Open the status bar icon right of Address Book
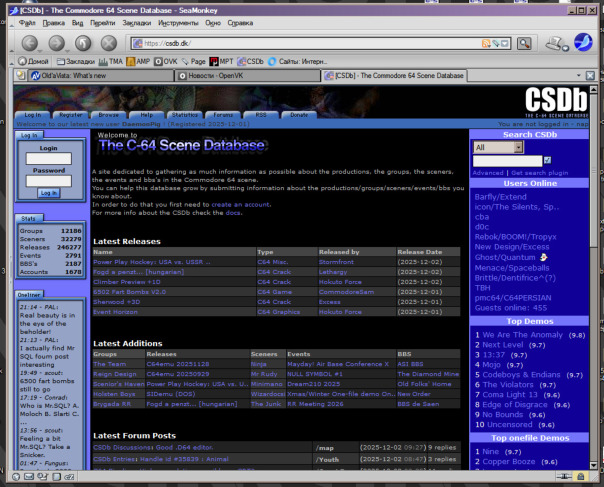 pyautogui.click(x=69, y=477)
